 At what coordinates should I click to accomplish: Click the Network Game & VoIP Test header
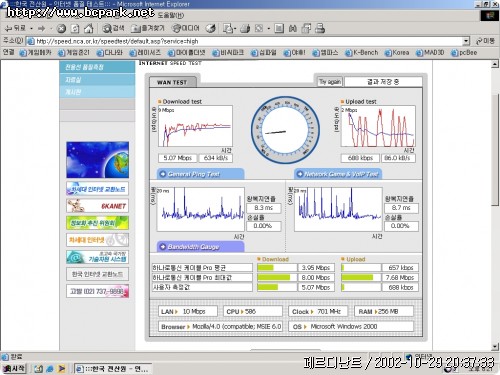point(338,174)
